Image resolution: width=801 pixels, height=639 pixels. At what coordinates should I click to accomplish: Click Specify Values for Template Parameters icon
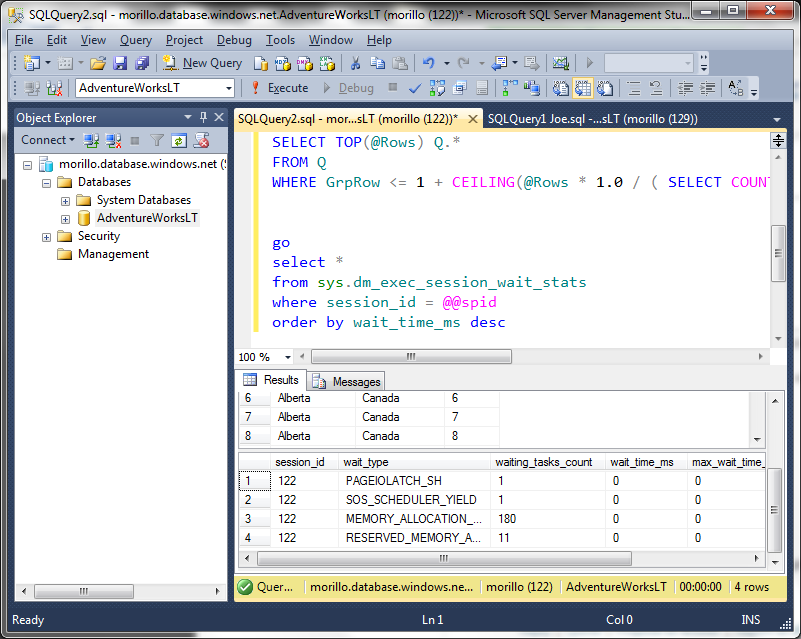click(x=736, y=88)
